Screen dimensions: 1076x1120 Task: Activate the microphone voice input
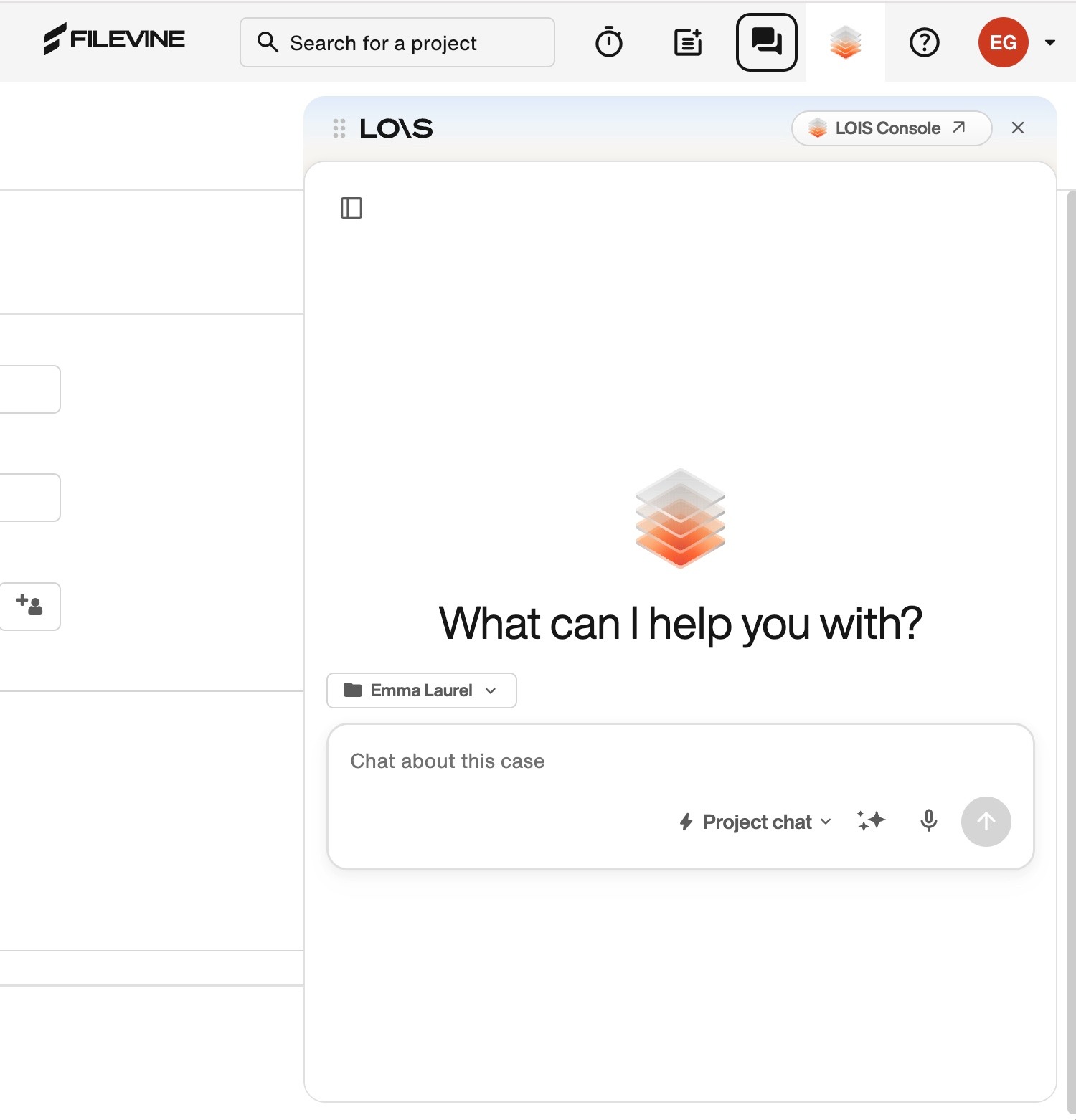tap(929, 821)
